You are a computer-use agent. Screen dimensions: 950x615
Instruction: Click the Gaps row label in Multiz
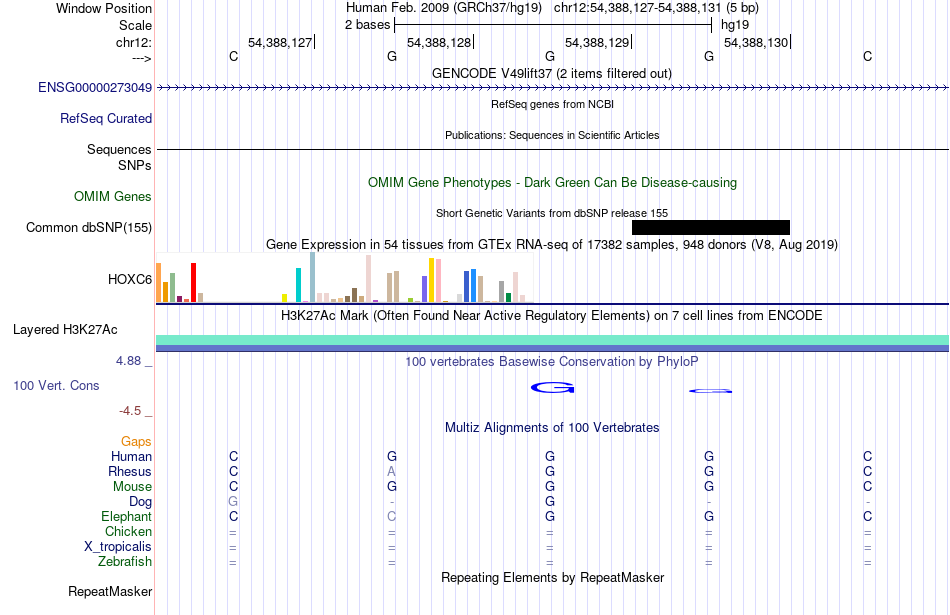coord(136,442)
